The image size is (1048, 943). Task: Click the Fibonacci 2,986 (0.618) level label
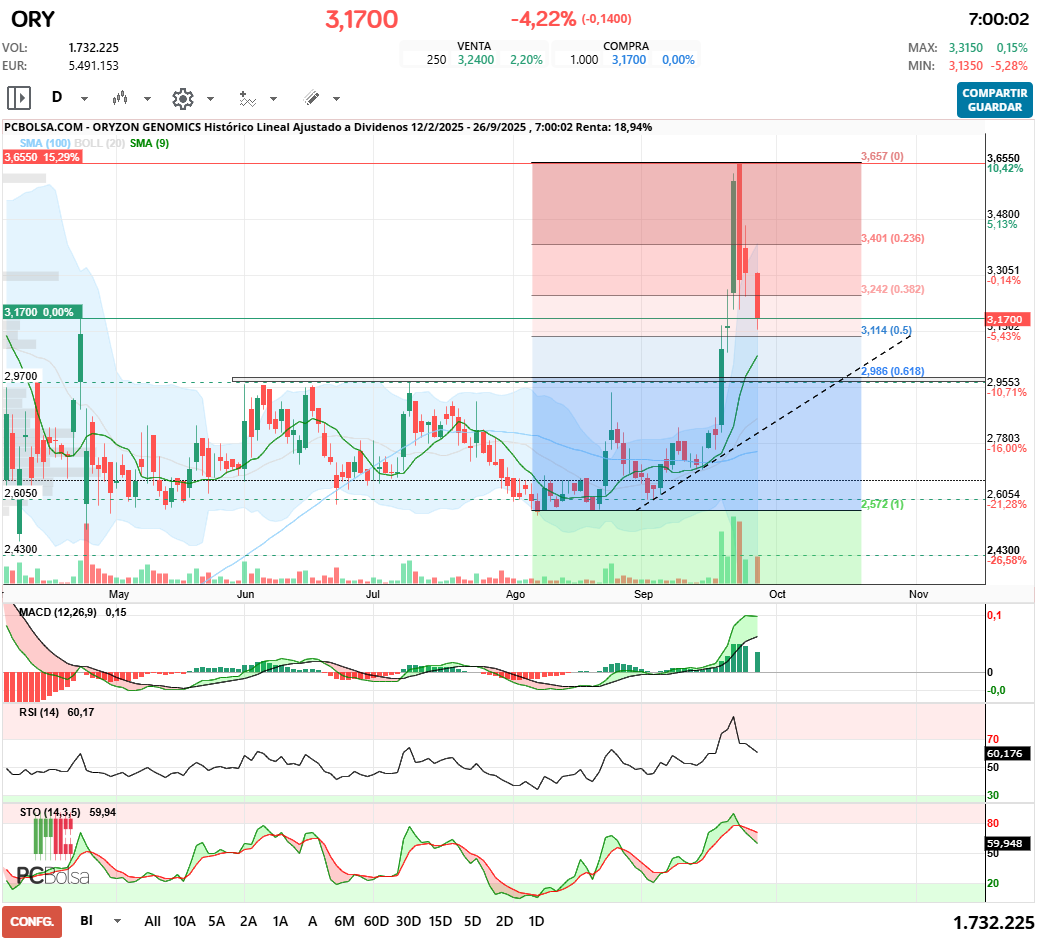892,371
